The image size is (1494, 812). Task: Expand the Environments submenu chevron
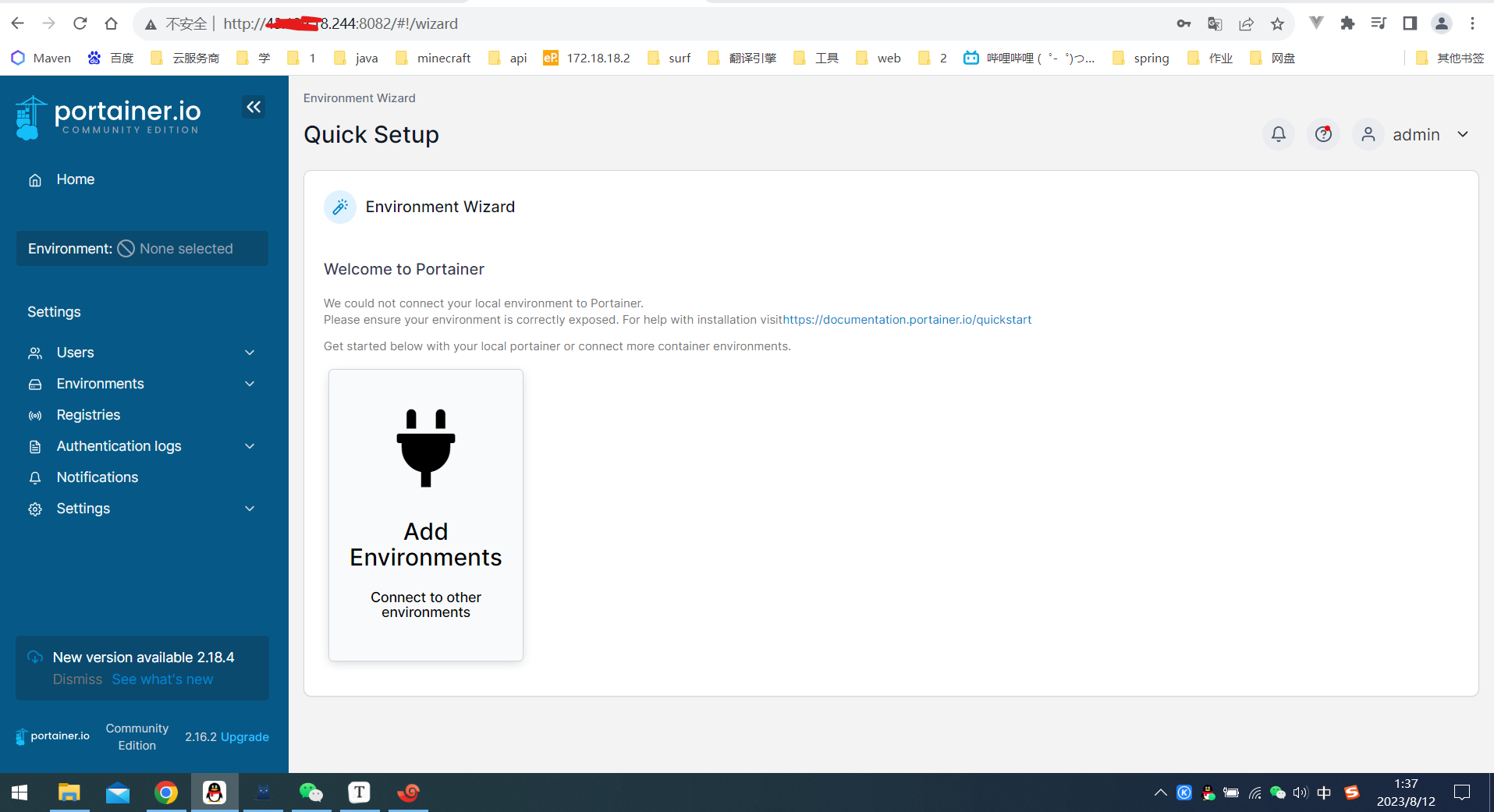coord(250,384)
